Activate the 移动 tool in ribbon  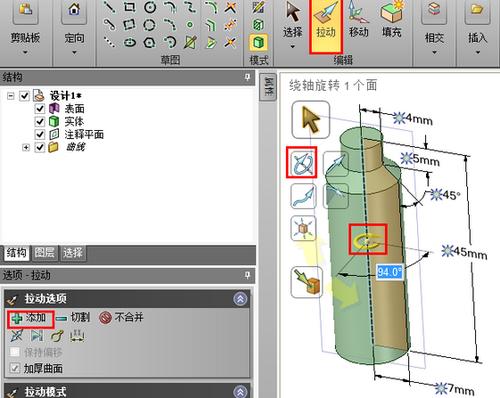tap(358, 20)
